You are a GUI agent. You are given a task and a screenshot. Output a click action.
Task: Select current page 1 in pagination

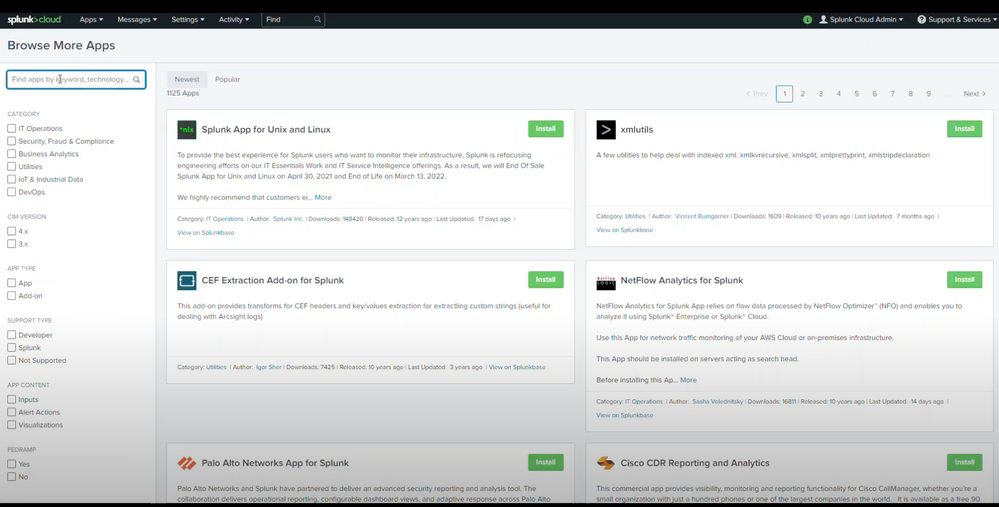click(784, 94)
